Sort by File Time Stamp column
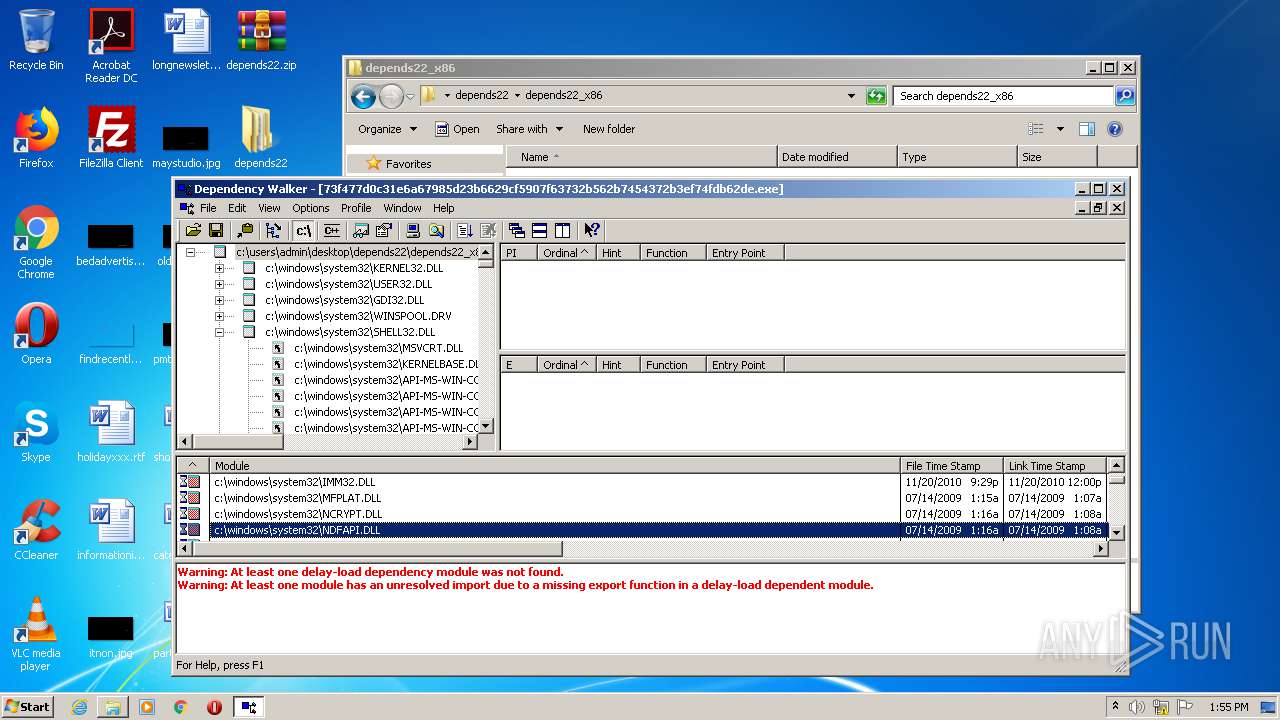The height and width of the screenshot is (720, 1280). point(950,465)
